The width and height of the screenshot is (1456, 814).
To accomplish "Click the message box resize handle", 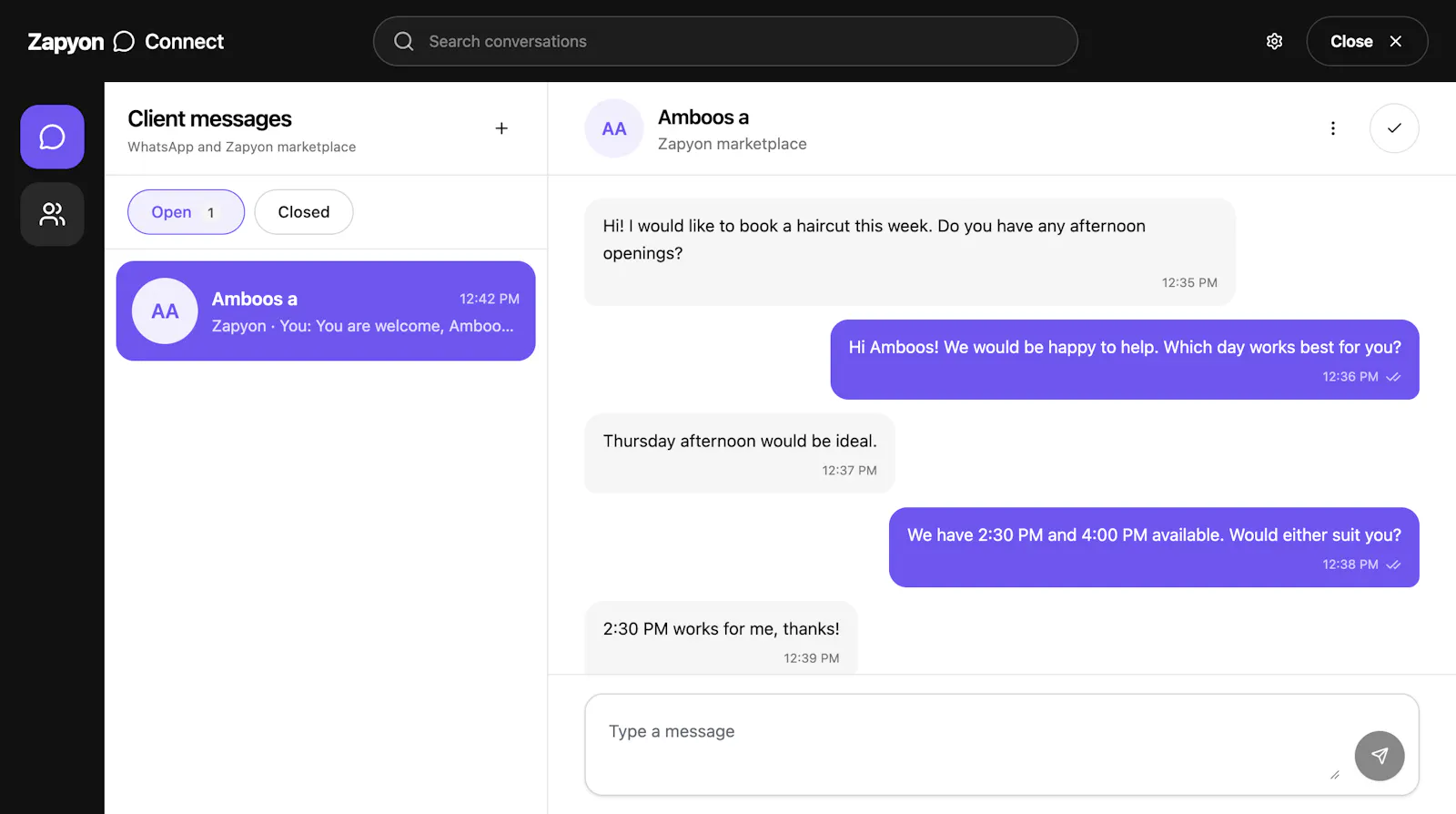I will point(1334,774).
